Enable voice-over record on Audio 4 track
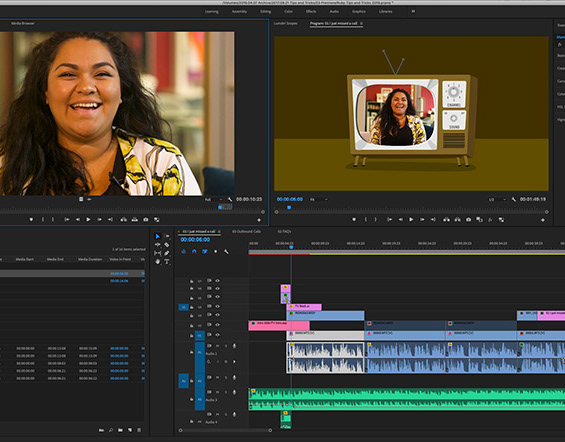The image size is (565, 442). pyautogui.click(x=234, y=414)
